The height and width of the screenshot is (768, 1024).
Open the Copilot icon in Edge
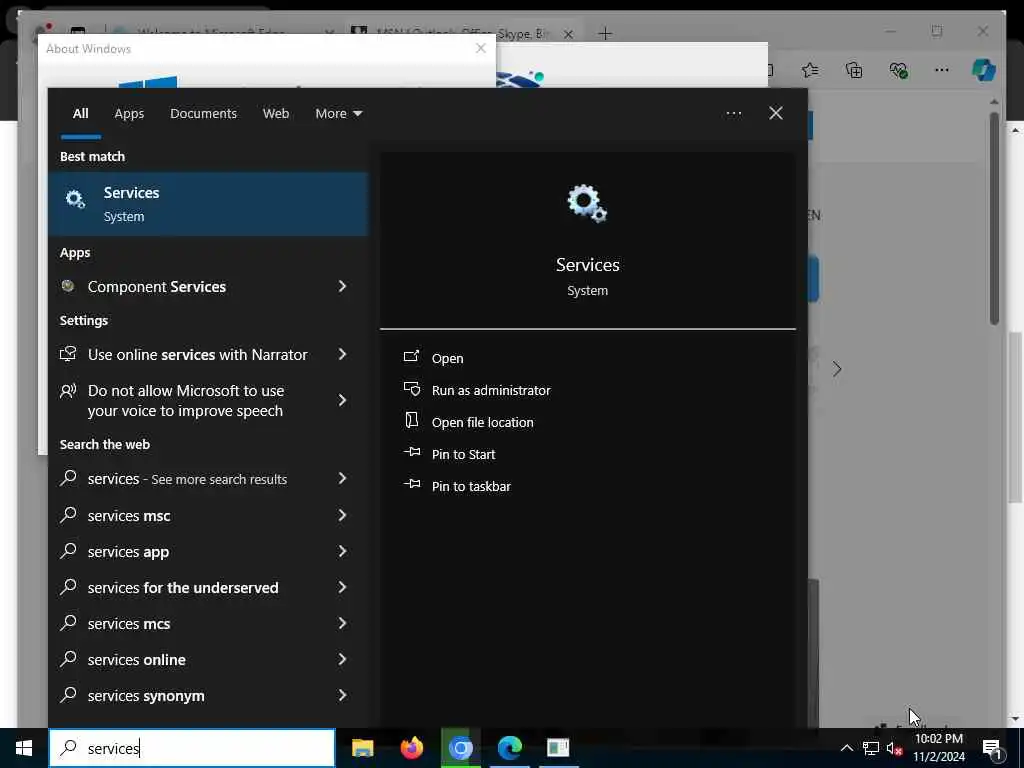(984, 70)
